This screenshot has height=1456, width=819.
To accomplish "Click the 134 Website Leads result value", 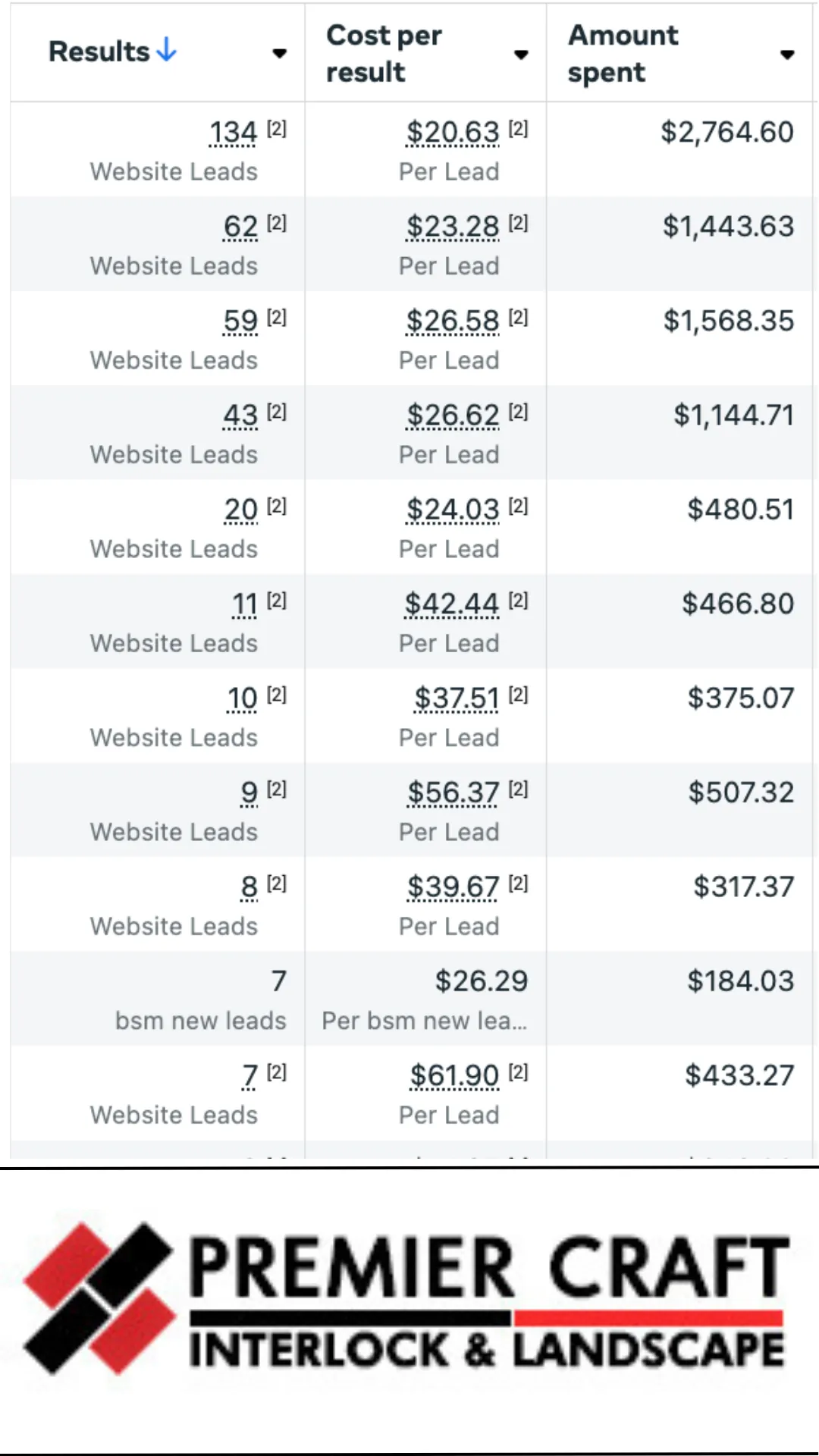I will [233, 133].
